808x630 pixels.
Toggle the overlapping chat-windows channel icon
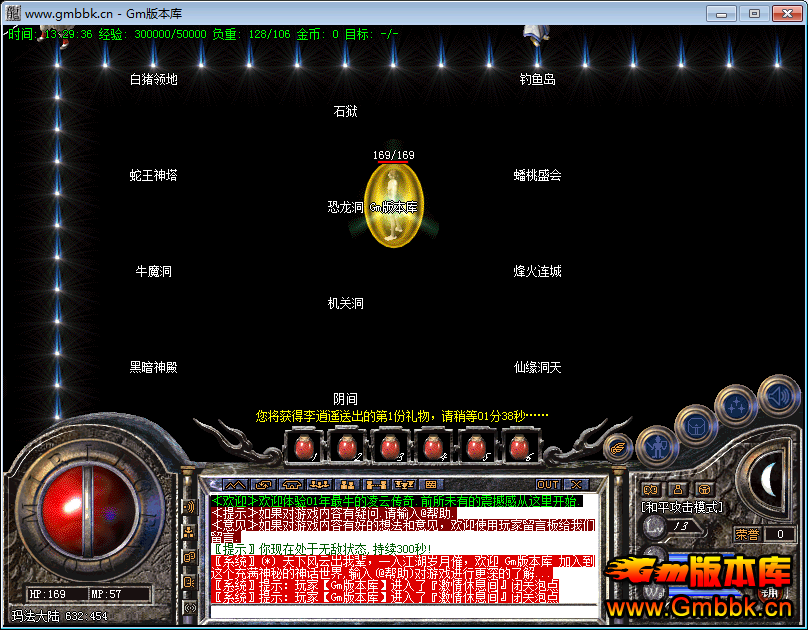[x=189, y=557]
